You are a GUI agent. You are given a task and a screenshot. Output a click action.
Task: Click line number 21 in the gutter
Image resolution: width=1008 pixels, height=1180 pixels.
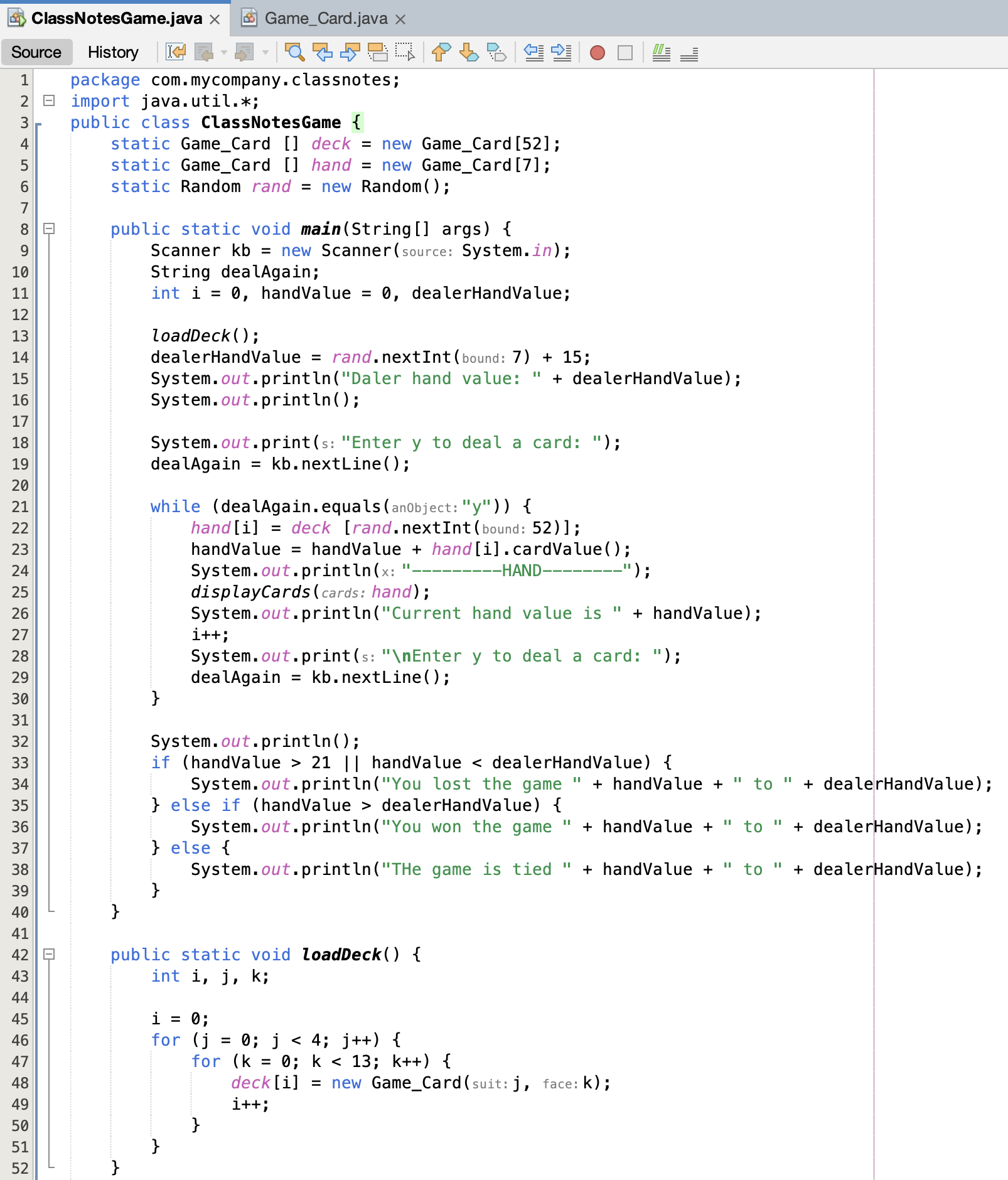tap(20, 507)
